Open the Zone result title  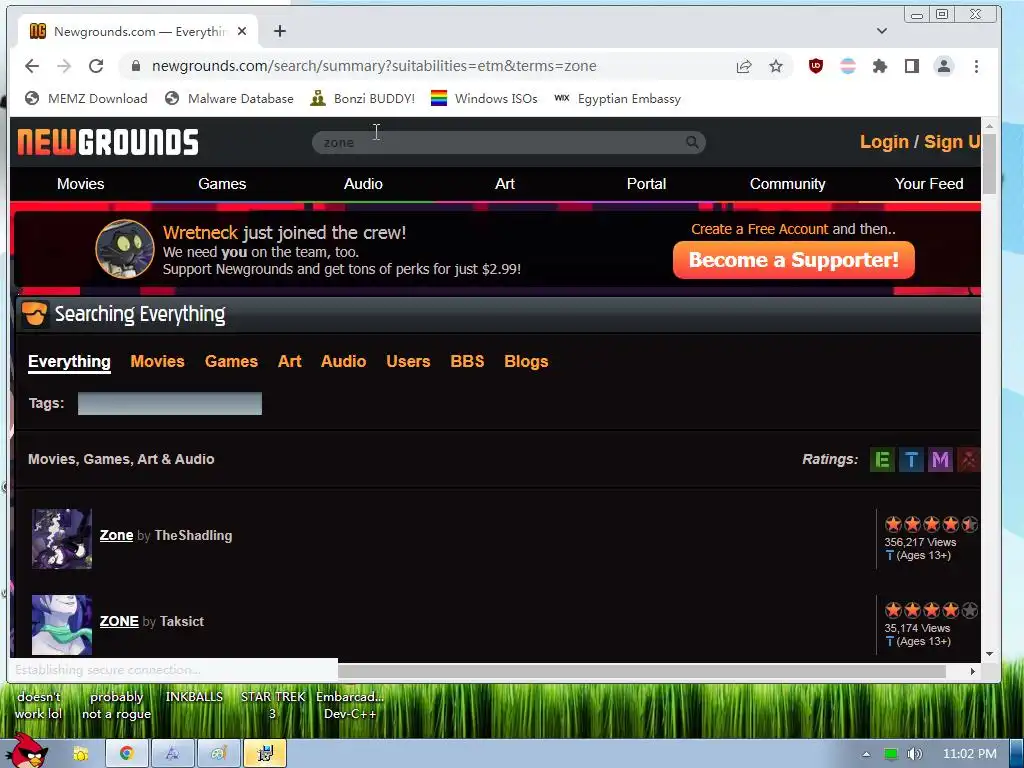click(116, 536)
